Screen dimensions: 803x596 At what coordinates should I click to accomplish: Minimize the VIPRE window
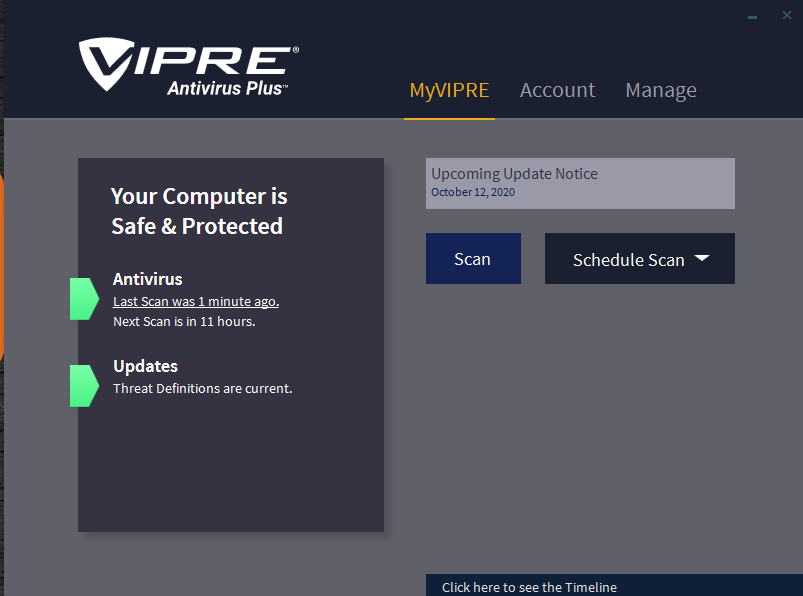point(752,17)
